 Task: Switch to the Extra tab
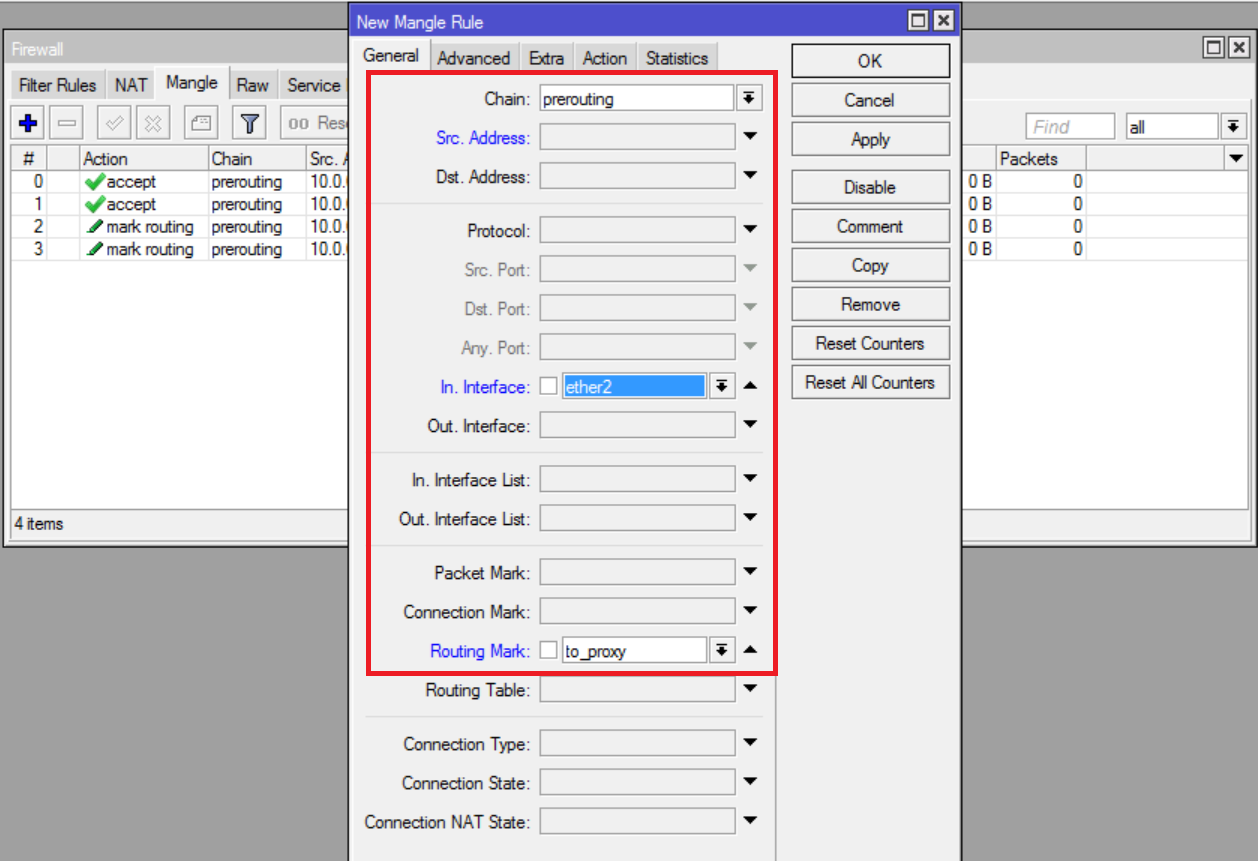[x=546, y=58]
